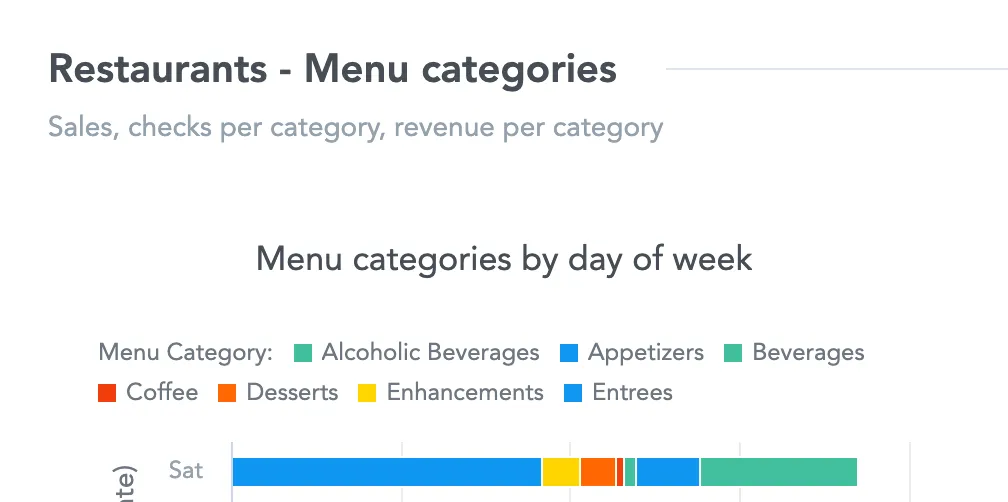Click the orange Desserts legend swatch
1008x502 pixels.
click(x=227, y=393)
